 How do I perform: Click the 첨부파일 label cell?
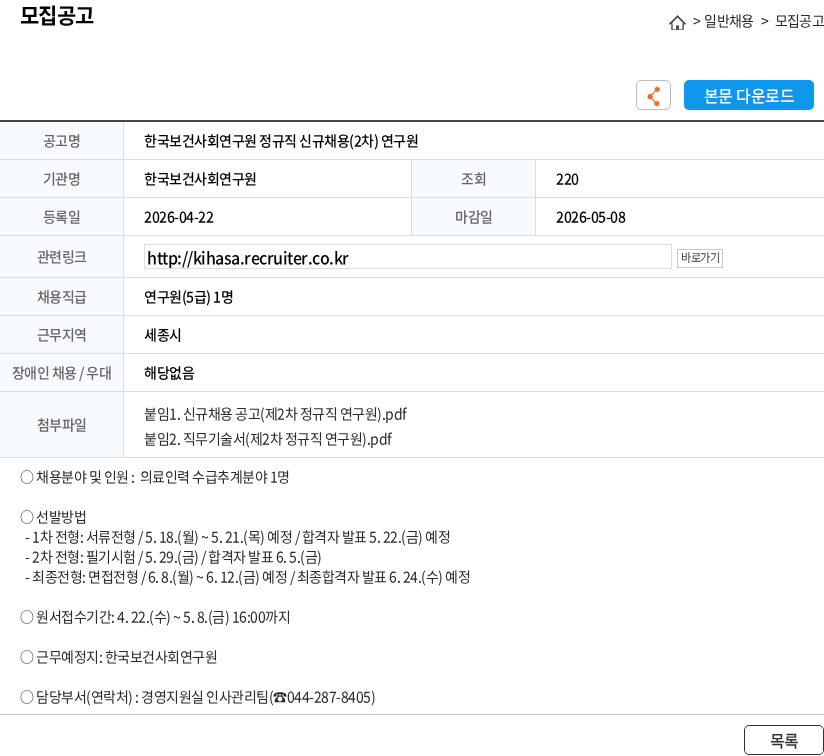61,424
